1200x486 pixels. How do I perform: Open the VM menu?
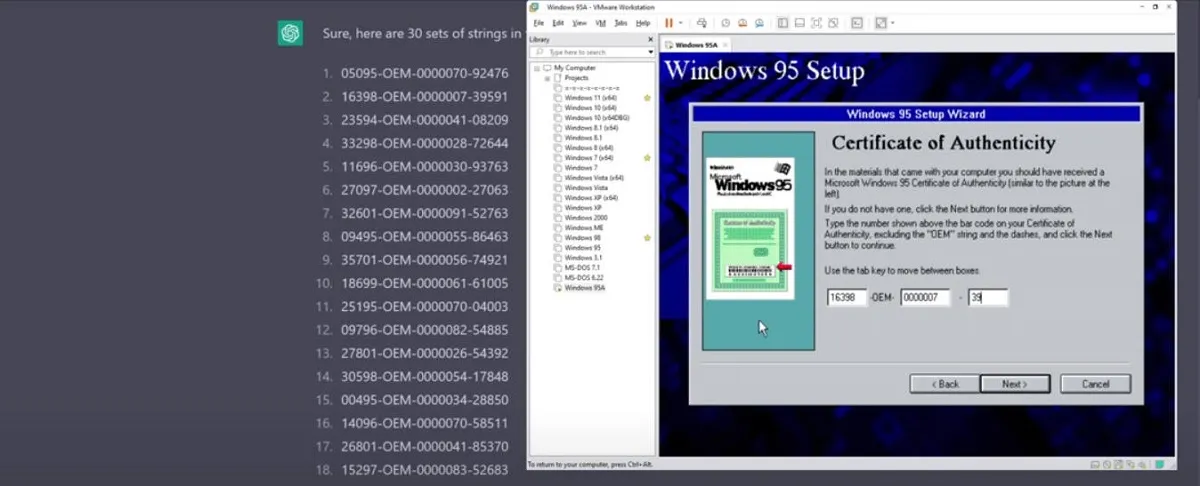click(600, 23)
